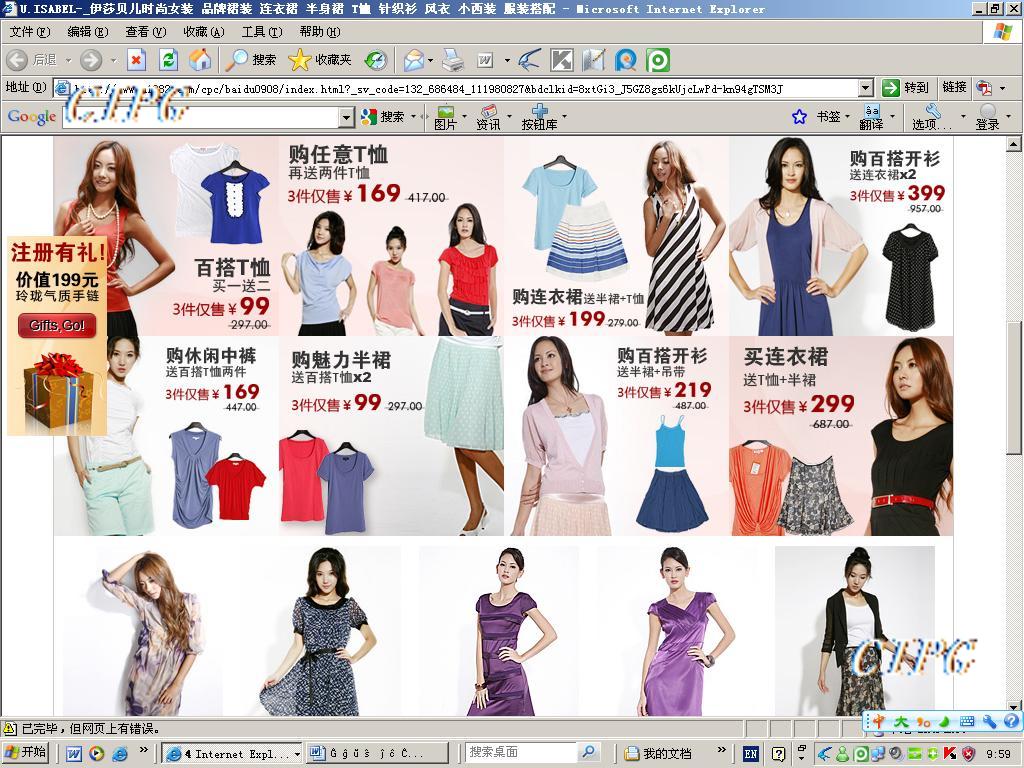Open the 买连衣裙 299 promotion banner
Image resolution: width=1024 pixels, height=768 pixels.
(841, 436)
